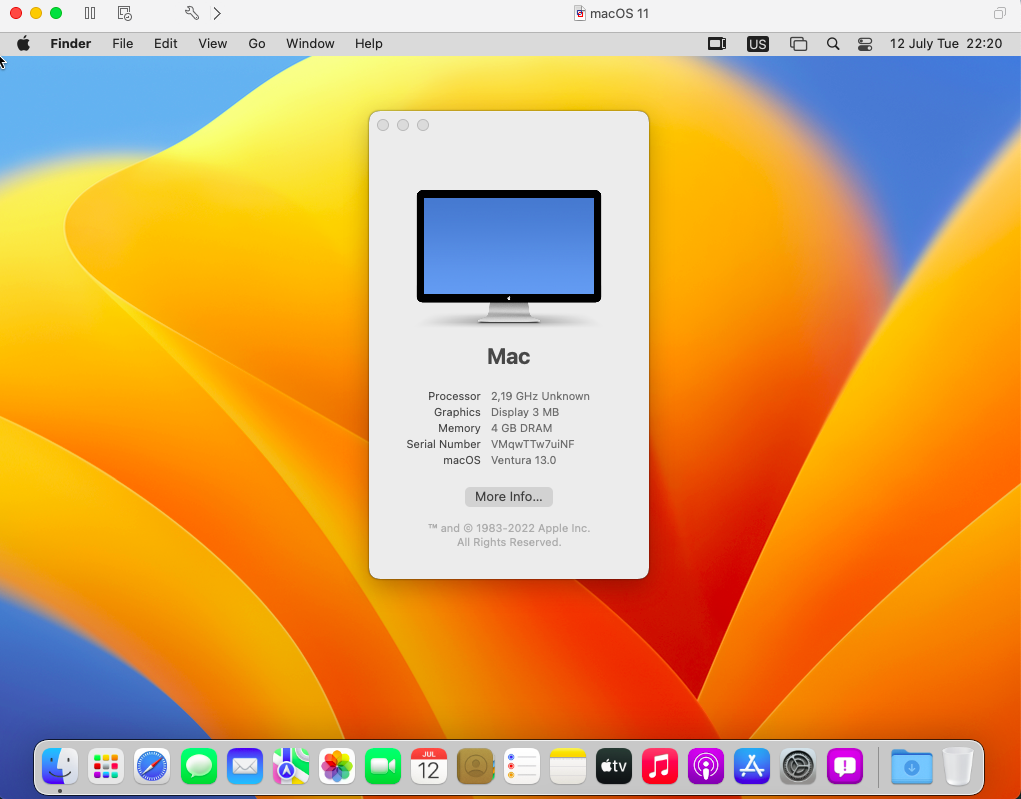
Task: Open the Window menu
Action: coord(310,44)
